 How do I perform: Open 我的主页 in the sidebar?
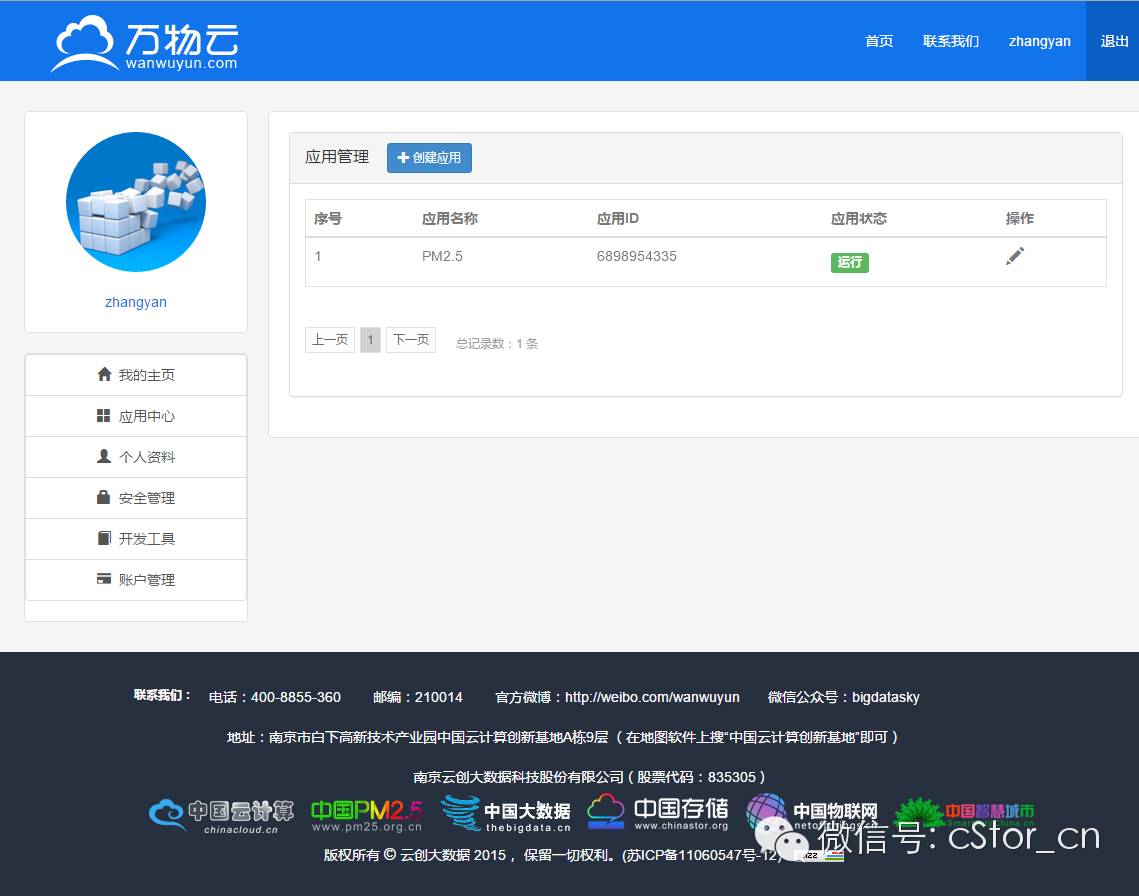coord(136,375)
